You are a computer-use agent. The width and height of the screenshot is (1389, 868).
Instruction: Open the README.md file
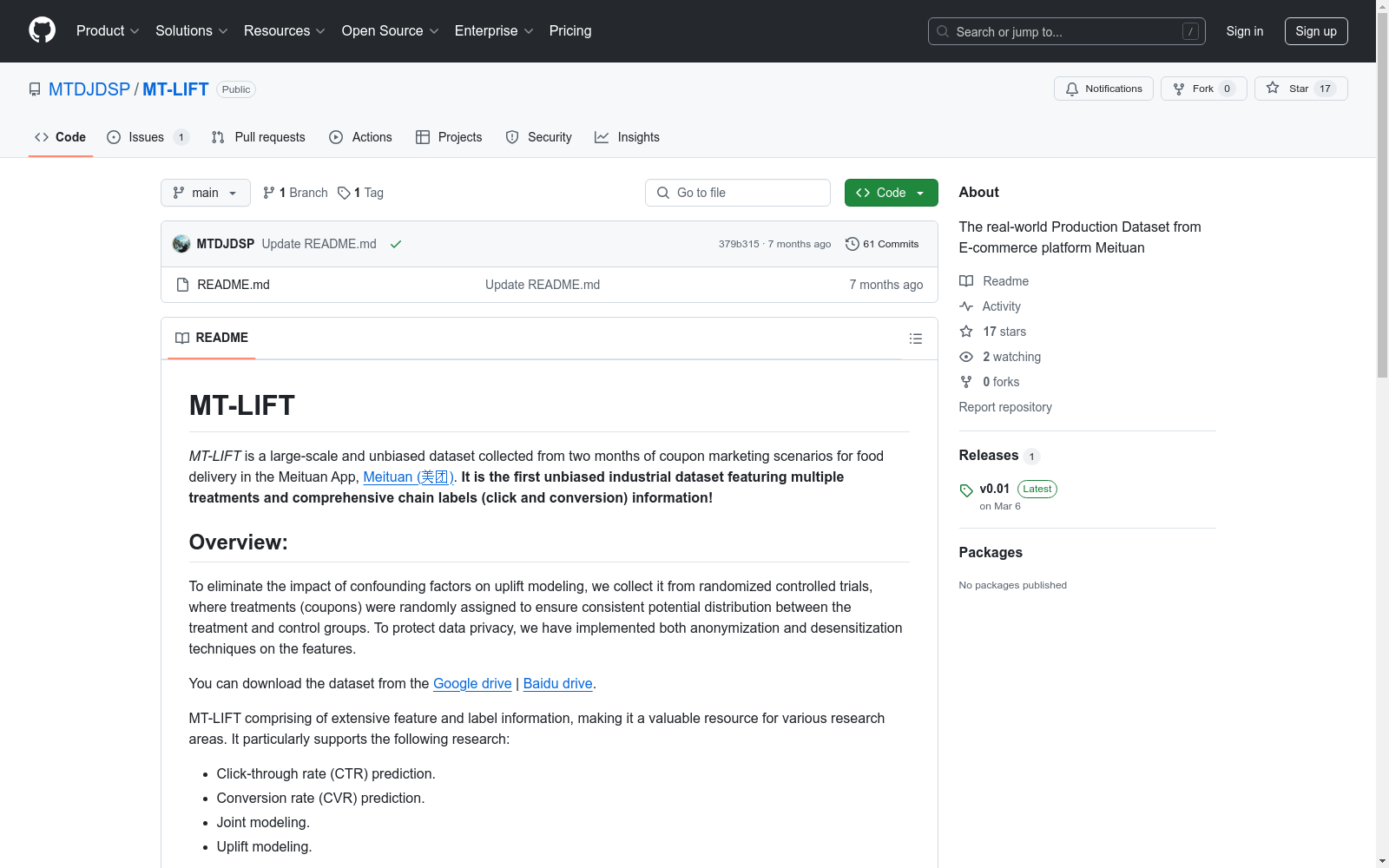pyautogui.click(x=234, y=285)
